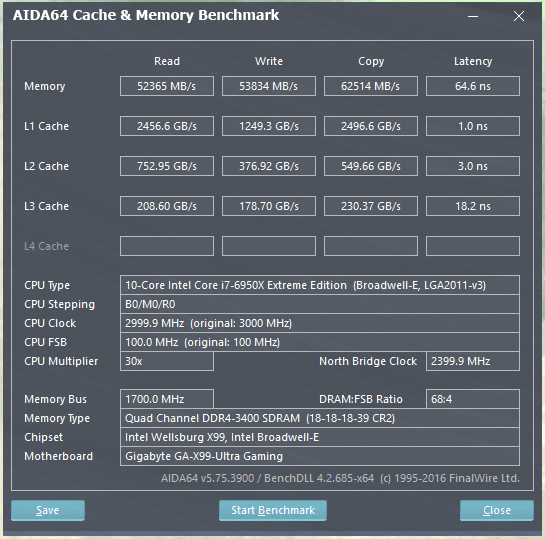Click the Memory row label
The width and height of the screenshot is (545, 539).
click(44, 86)
